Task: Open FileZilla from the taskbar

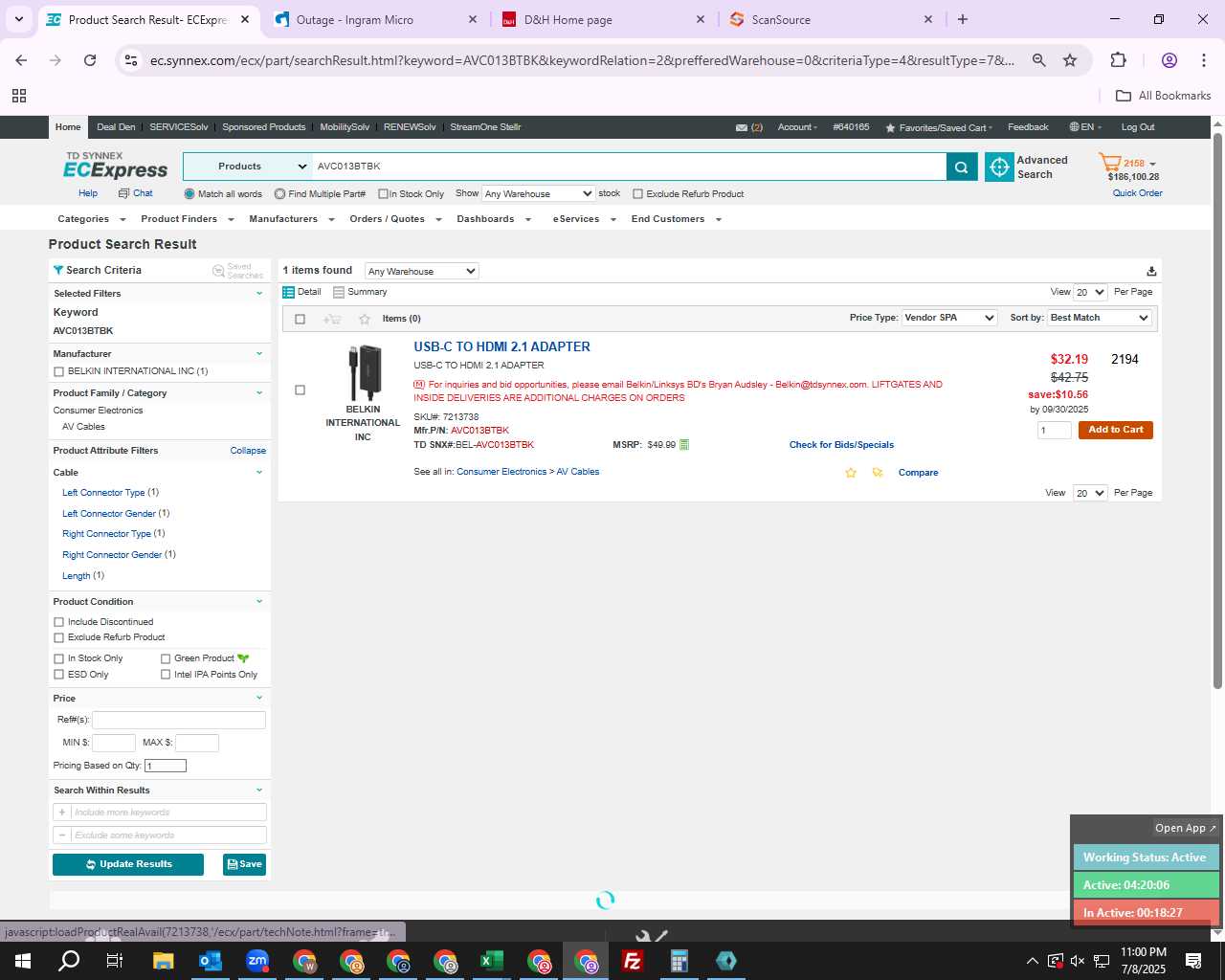Action: [633, 961]
